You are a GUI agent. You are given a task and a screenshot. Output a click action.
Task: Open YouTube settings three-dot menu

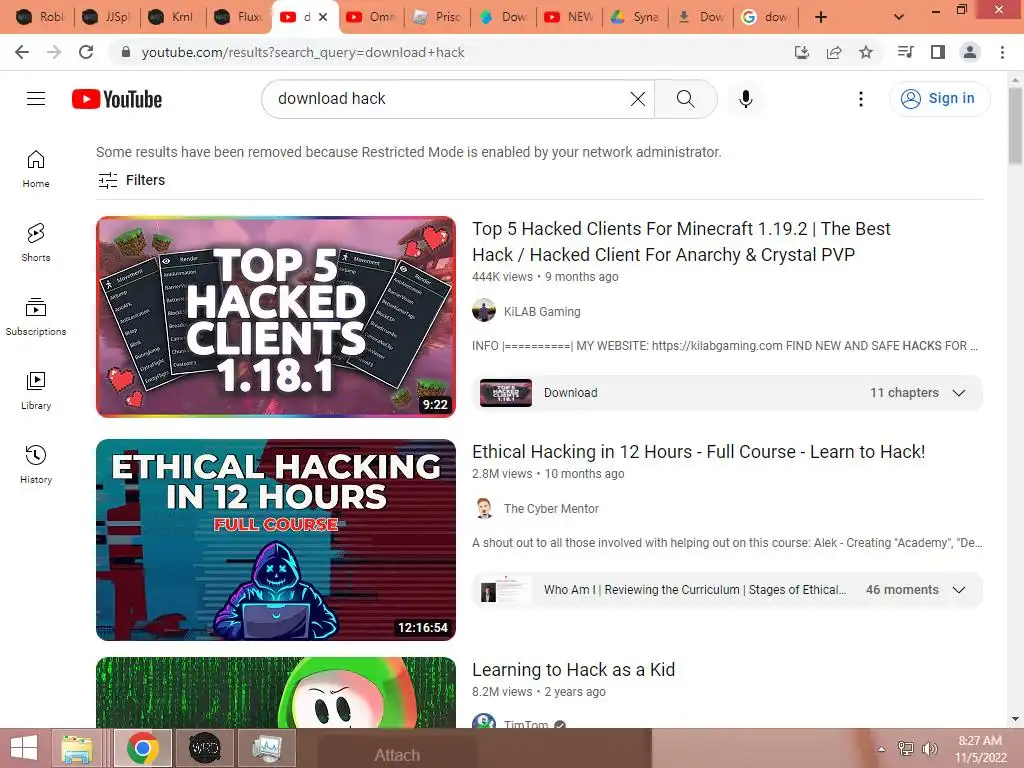tap(861, 99)
